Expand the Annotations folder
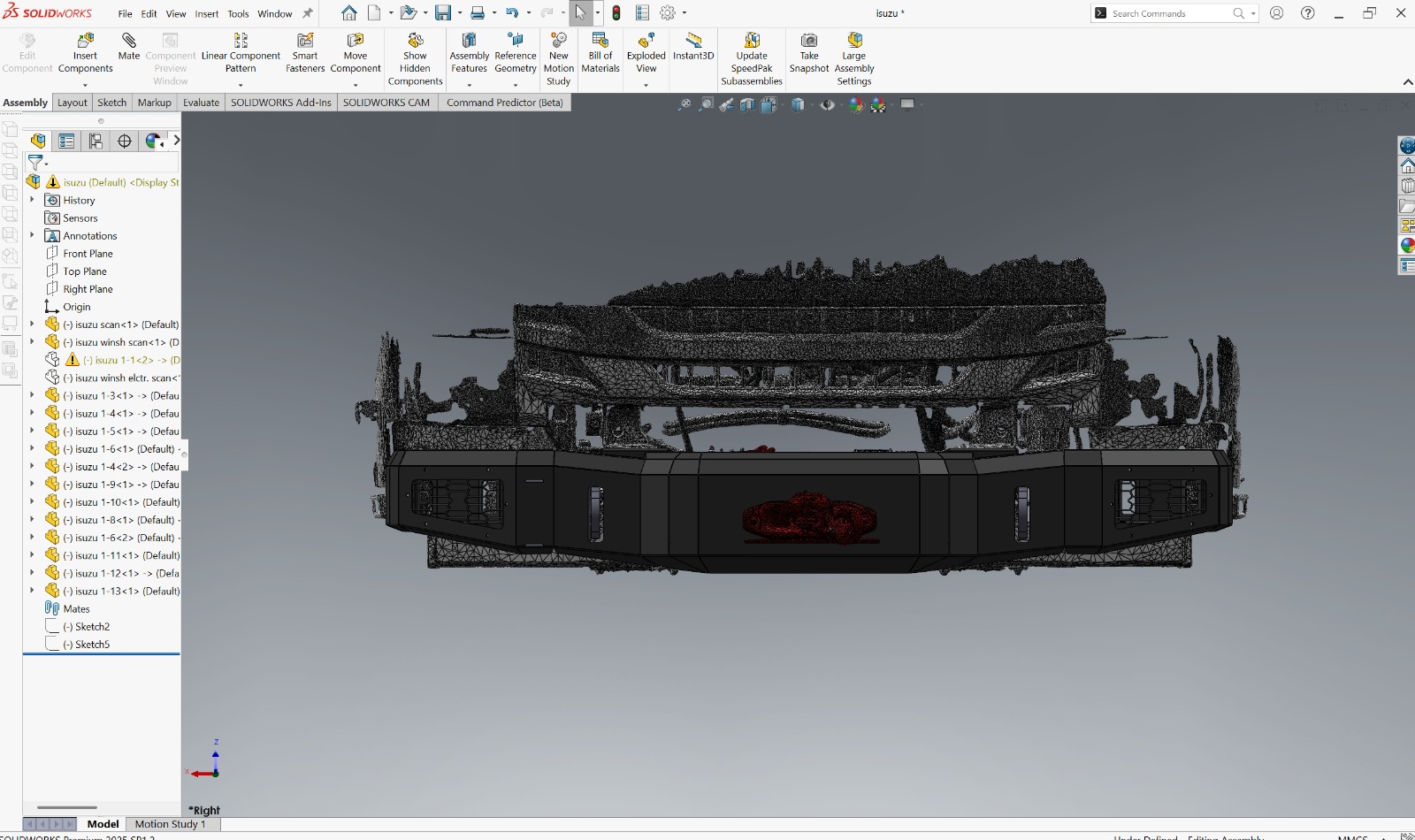This screenshot has height=840, width=1415. [32, 235]
